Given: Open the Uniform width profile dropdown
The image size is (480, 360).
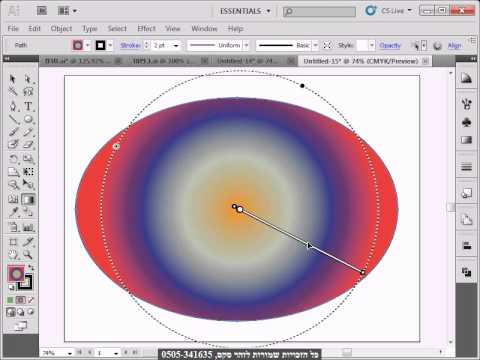Looking at the screenshot, I should pos(246,45).
